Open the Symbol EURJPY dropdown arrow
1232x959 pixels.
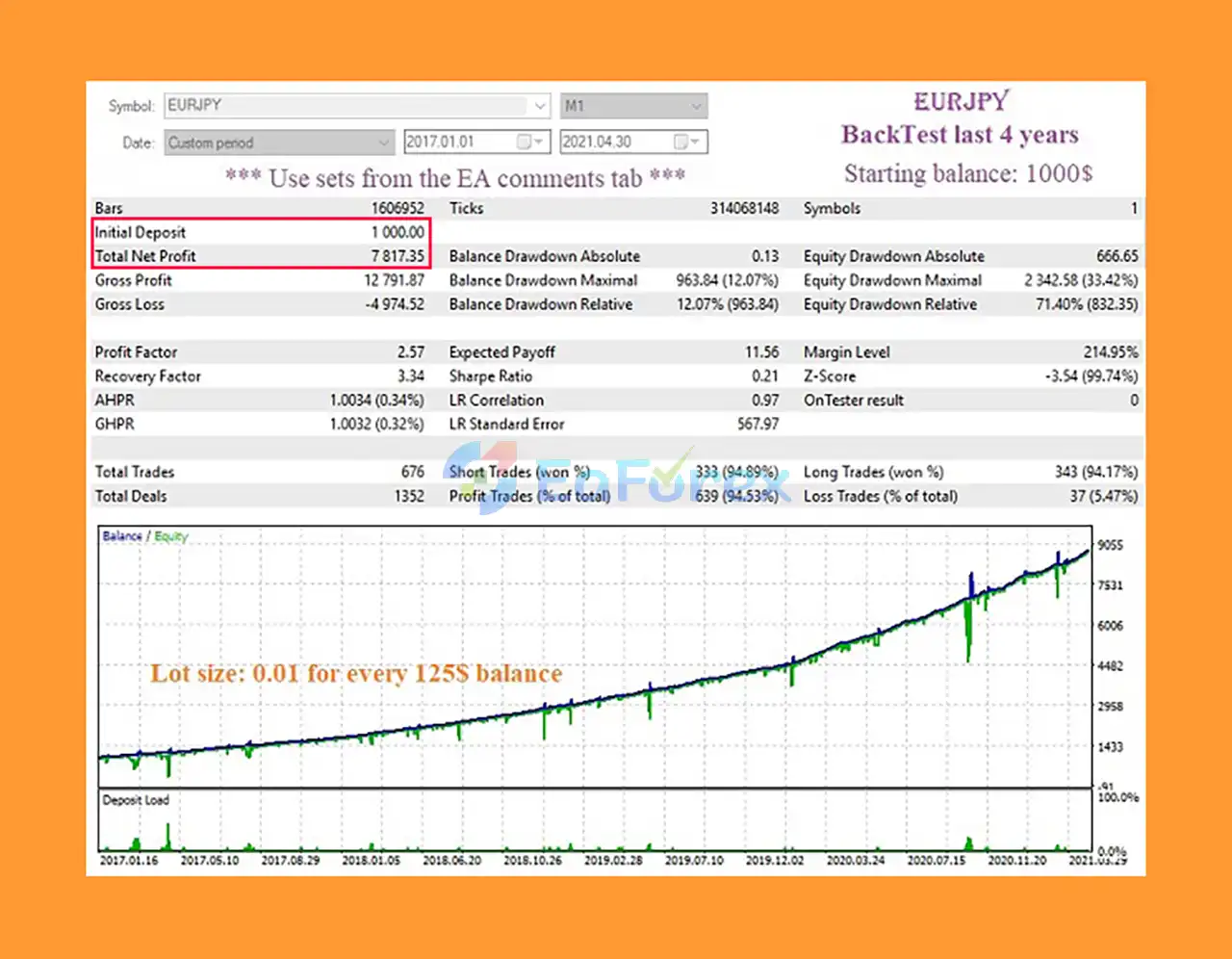[540, 106]
